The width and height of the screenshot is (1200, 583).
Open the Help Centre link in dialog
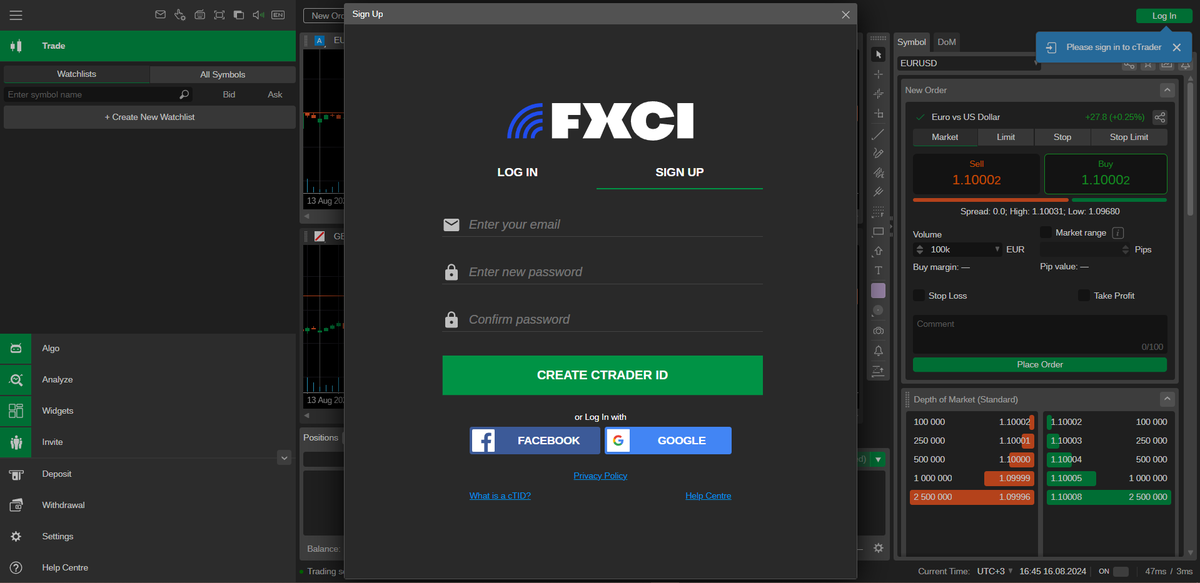[708, 495]
